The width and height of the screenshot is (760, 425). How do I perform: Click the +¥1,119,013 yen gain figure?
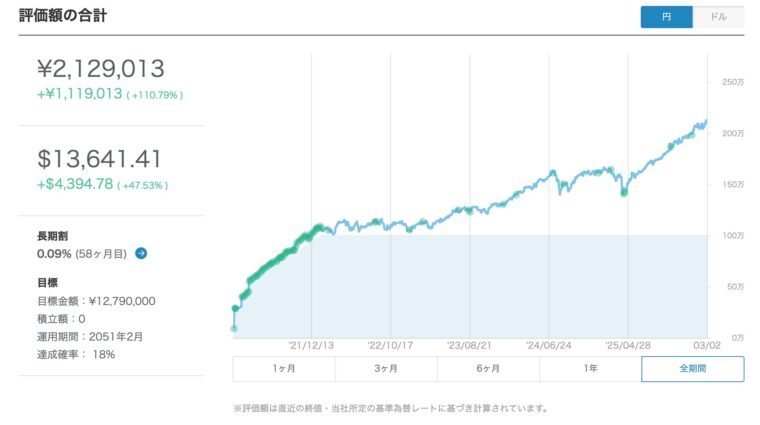coord(79,94)
